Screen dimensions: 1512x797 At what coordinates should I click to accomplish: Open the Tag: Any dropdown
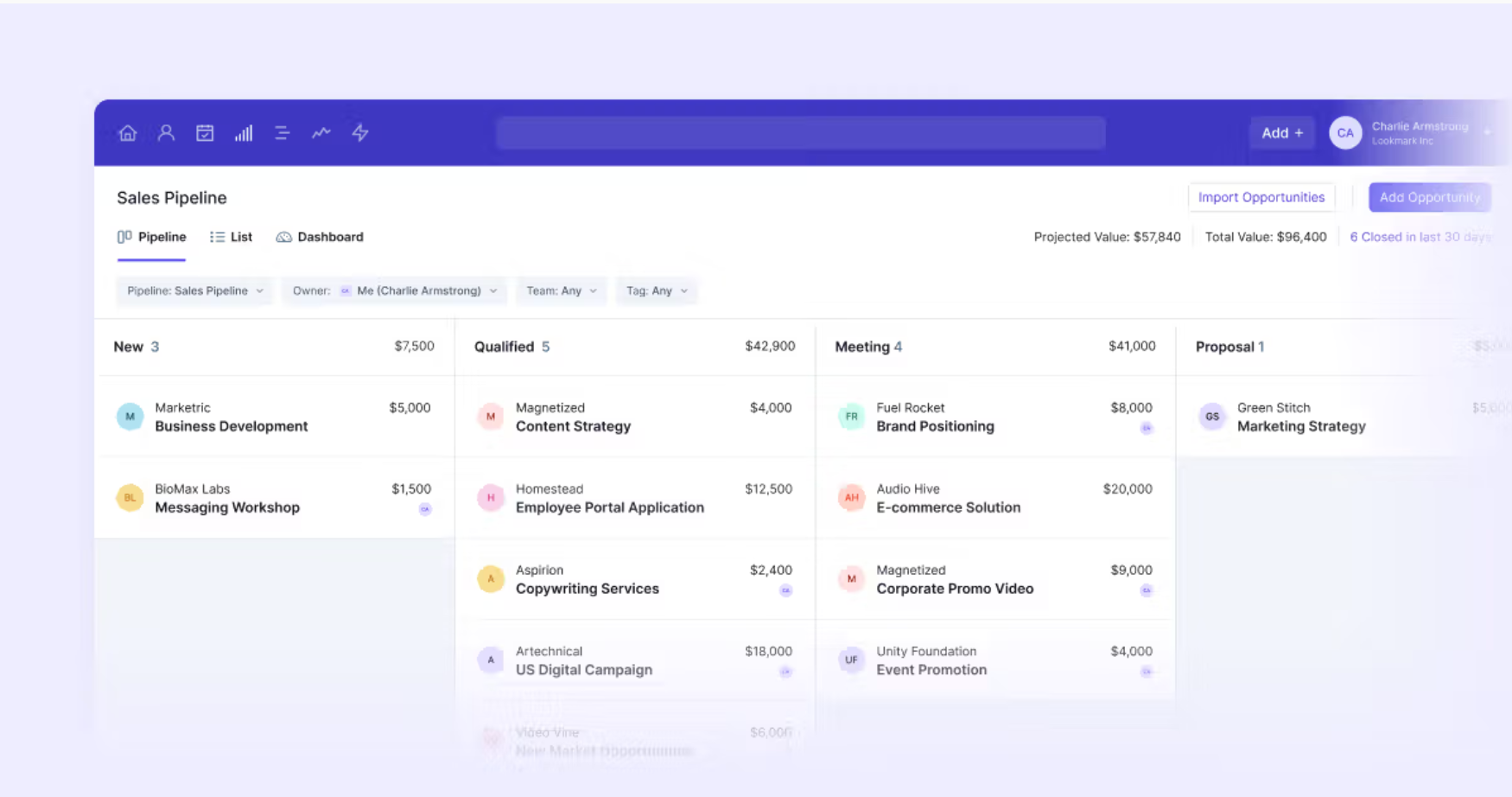coord(657,291)
